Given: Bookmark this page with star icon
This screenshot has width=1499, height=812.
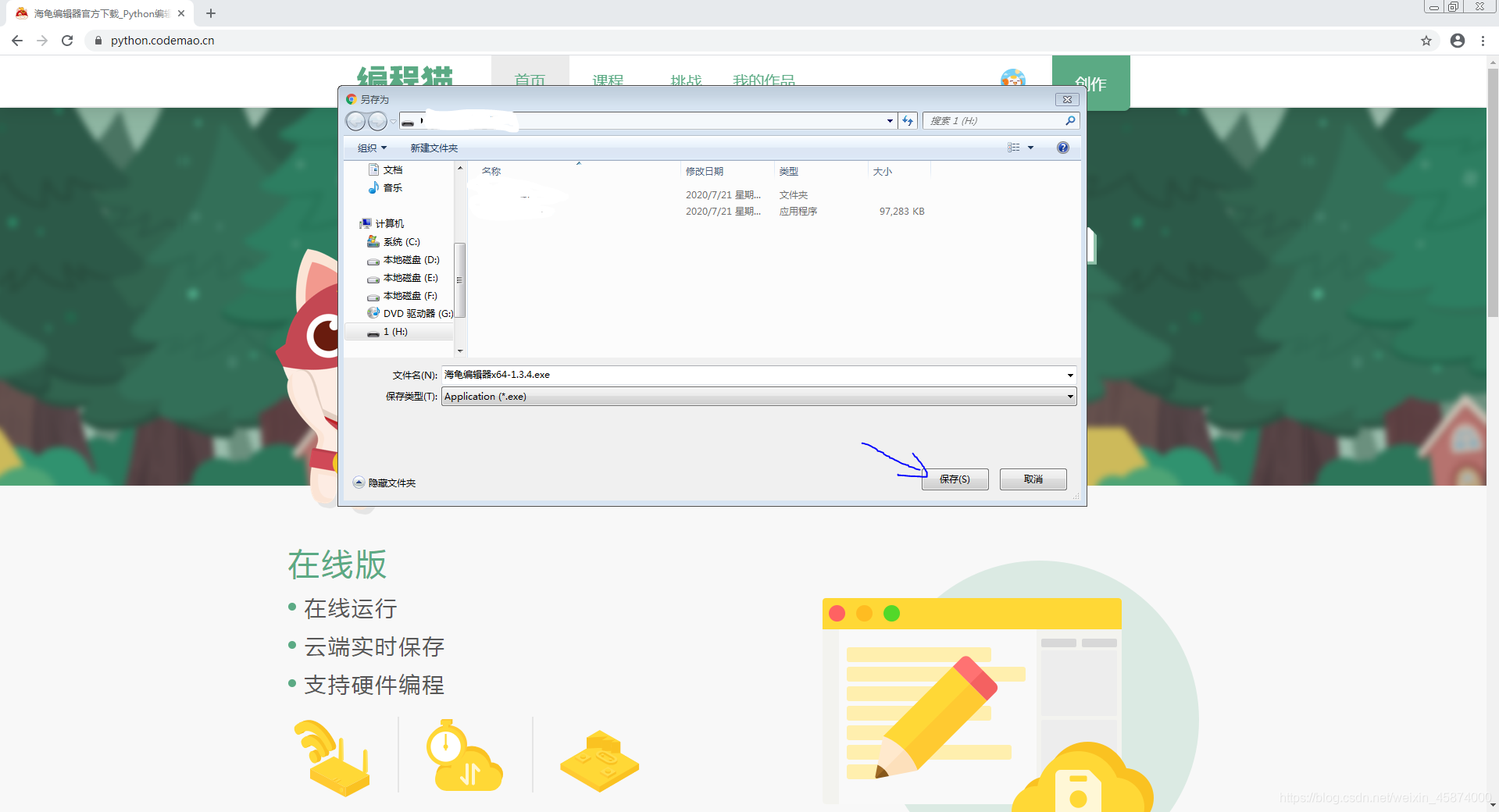Looking at the screenshot, I should pyautogui.click(x=1426, y=41).
